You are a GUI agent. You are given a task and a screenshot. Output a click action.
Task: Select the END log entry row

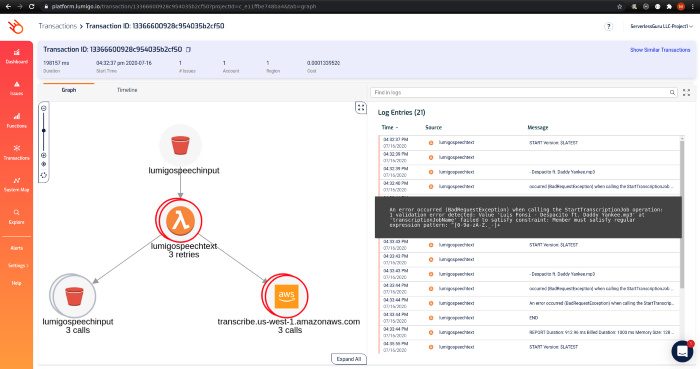(x=529, y=318)
